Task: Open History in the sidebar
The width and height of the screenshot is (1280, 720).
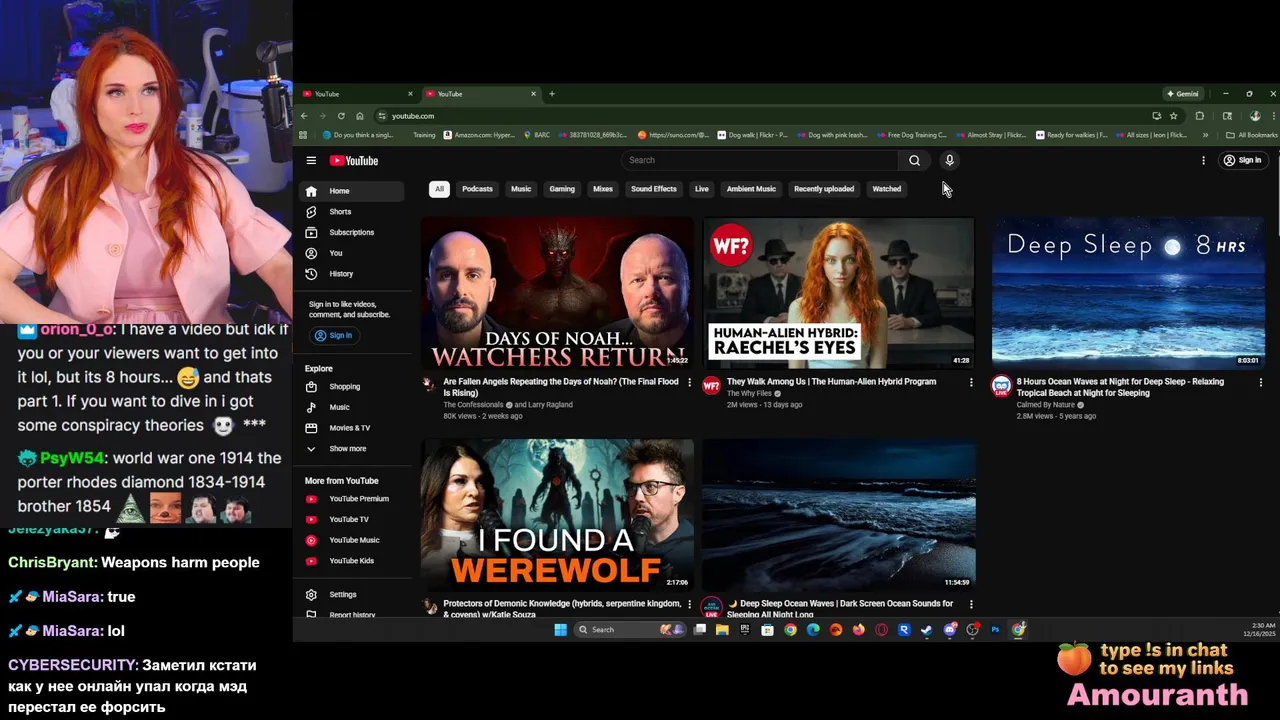Action: (351, 274)
